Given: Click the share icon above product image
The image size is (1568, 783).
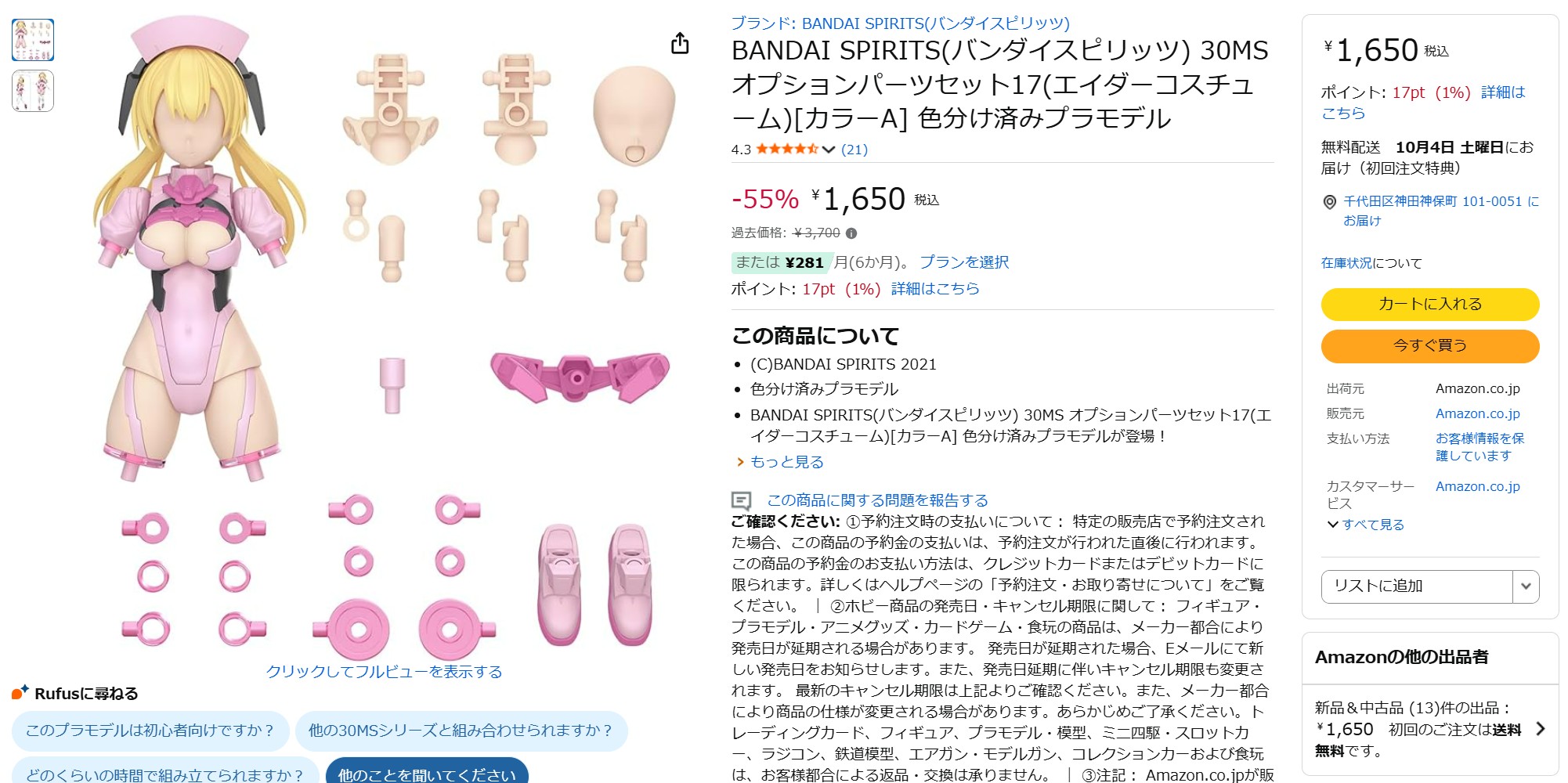Looking at the screenshot, I should click(x=680, y=43).
